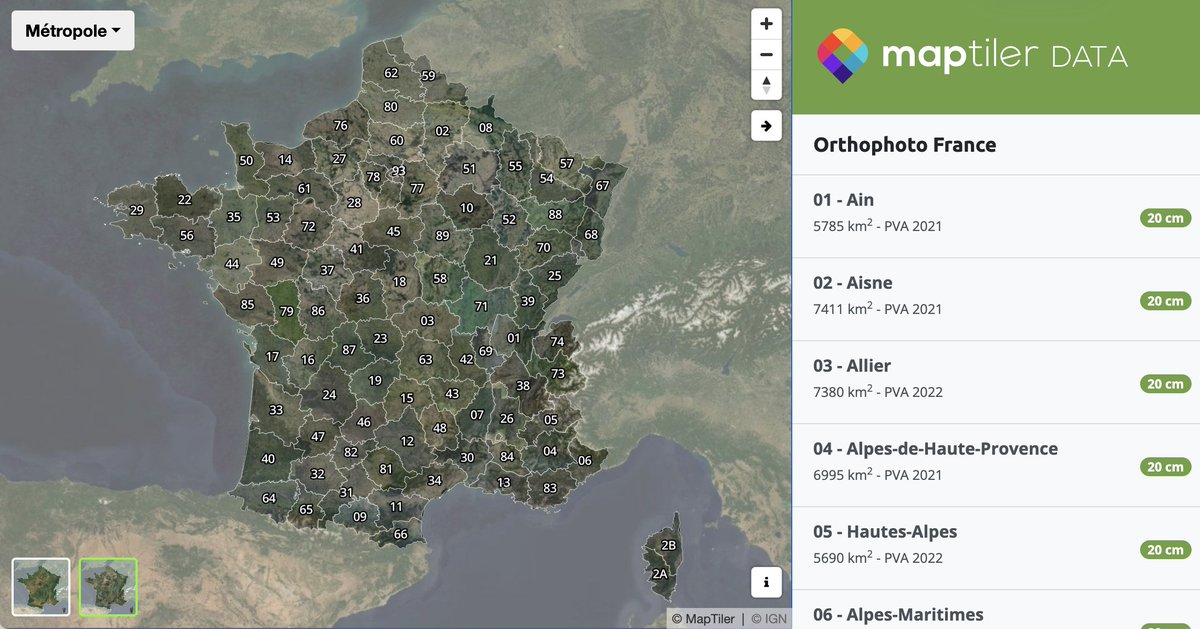Click the 20 cm badge for Hautes-Alpes
Viewport: 1200px width, 629px height.
coord(1166,550)
